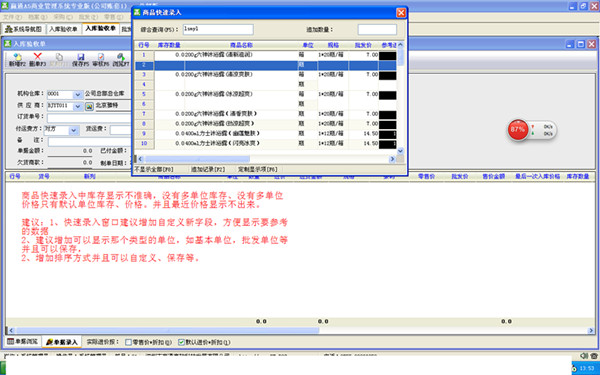Click the 商品快速录入 dialog title icon

[137, 13]
